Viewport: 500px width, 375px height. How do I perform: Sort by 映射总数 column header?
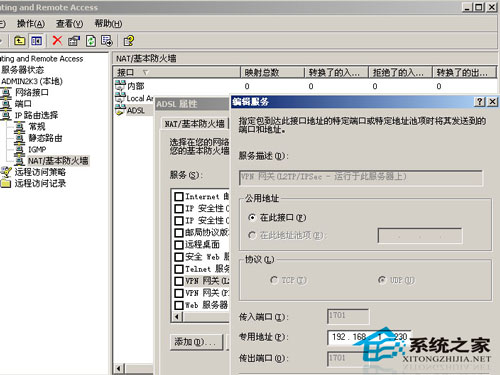[x=272, y=72]
